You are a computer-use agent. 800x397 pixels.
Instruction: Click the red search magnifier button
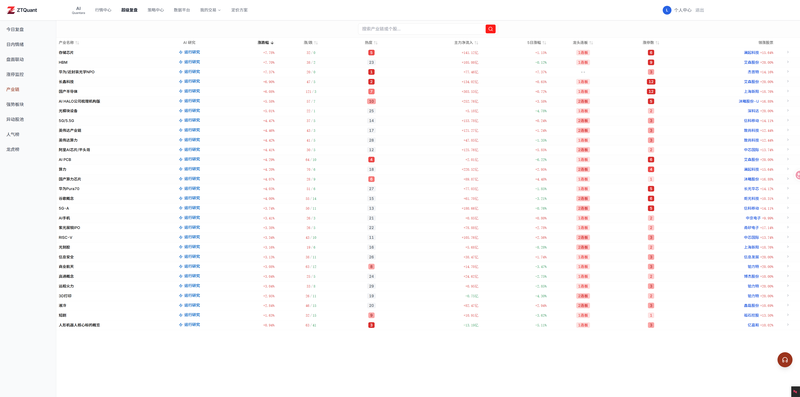coord(490,29)
